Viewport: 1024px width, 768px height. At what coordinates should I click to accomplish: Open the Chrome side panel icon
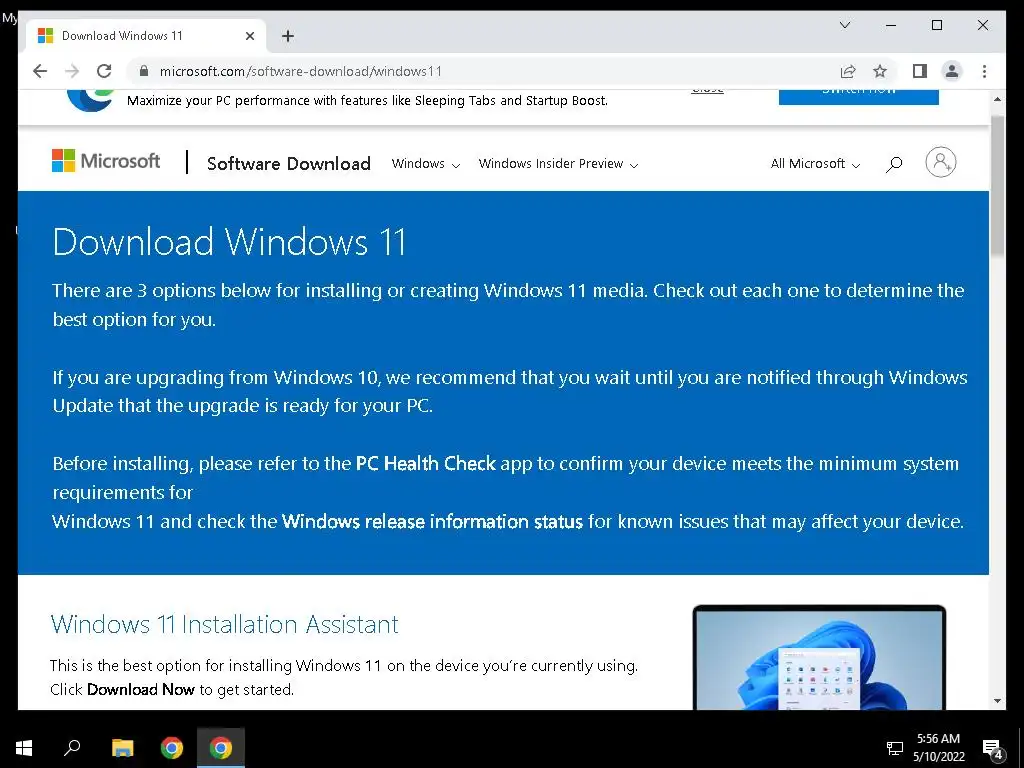(920, 71)
